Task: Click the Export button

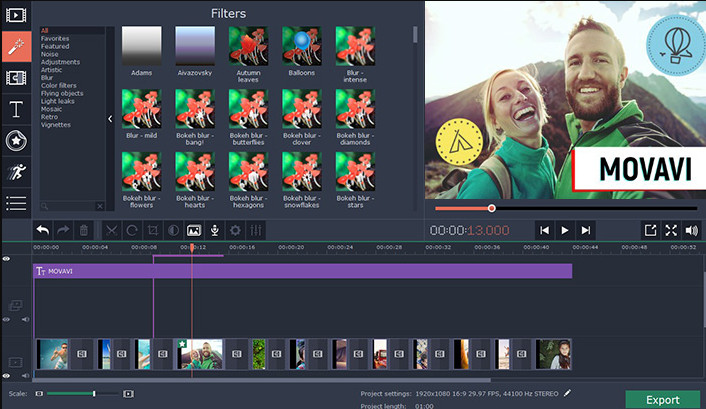Action: (662, 399)
